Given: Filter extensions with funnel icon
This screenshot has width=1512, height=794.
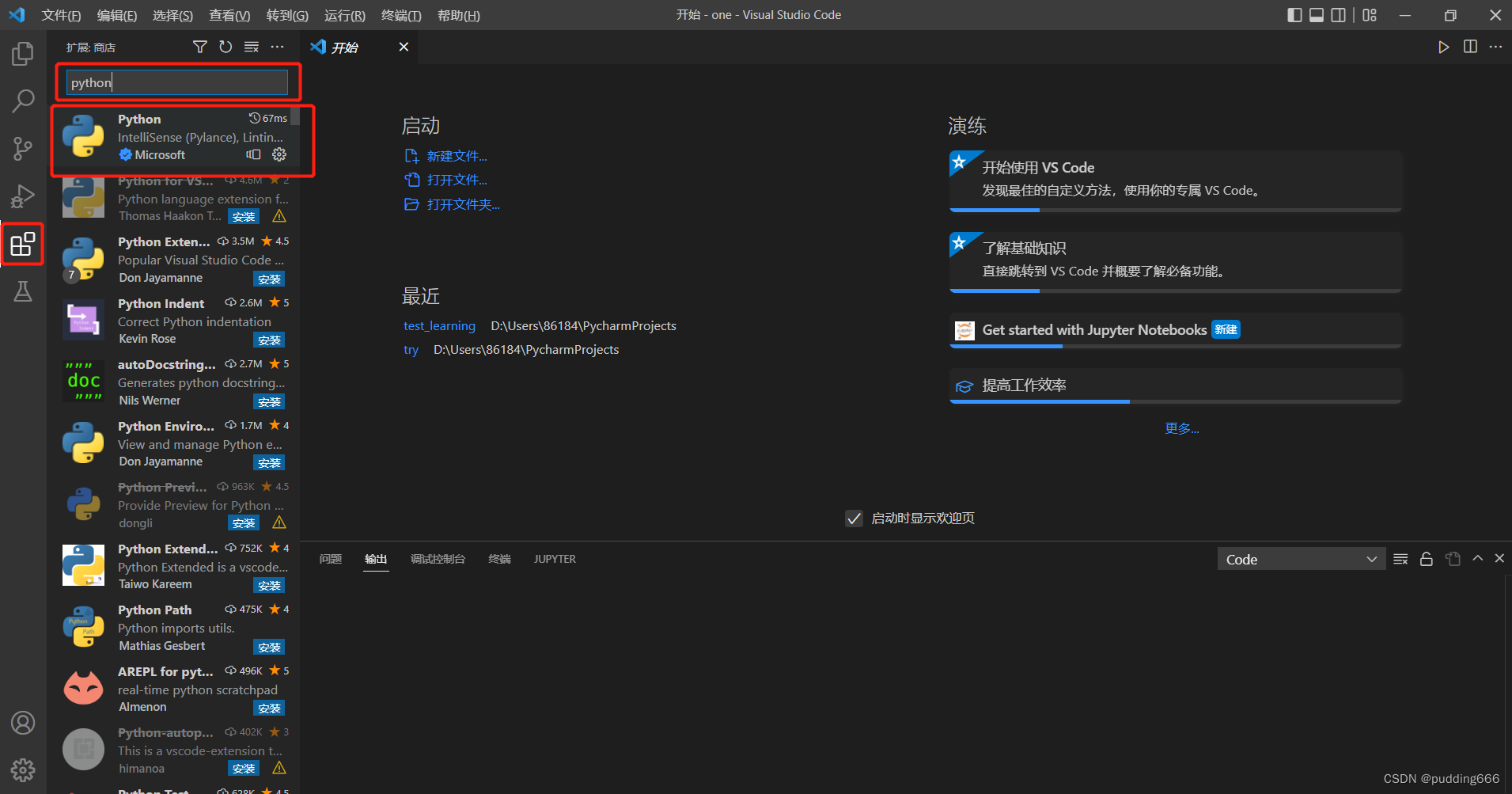Looking at the screenshot, I should pyautogui.click(x=200, y=47).
